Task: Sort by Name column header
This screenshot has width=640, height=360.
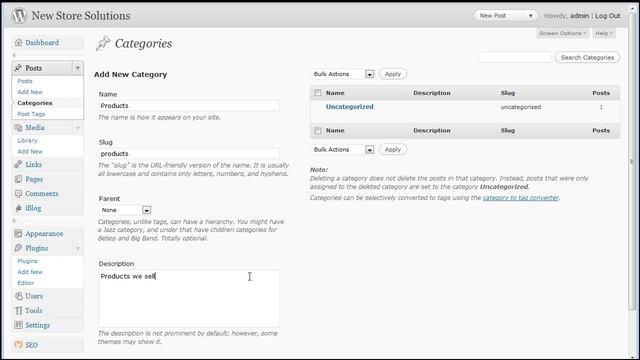Action: click(x=335, y=93)
